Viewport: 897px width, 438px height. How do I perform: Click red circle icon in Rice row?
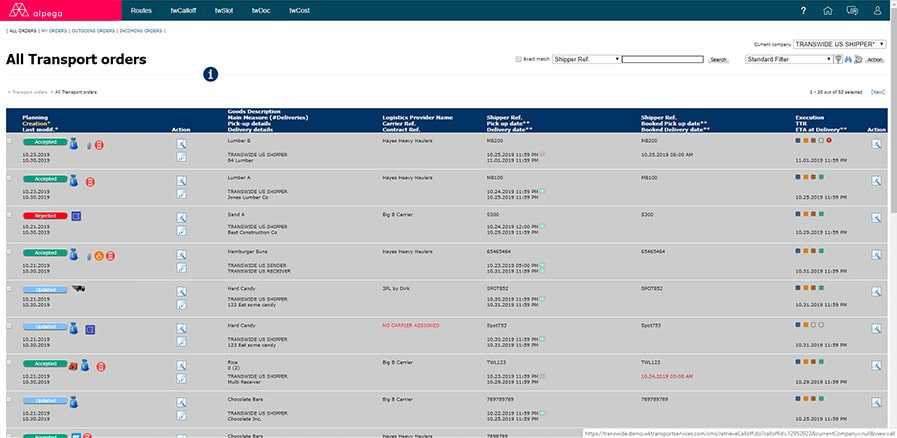101,367
